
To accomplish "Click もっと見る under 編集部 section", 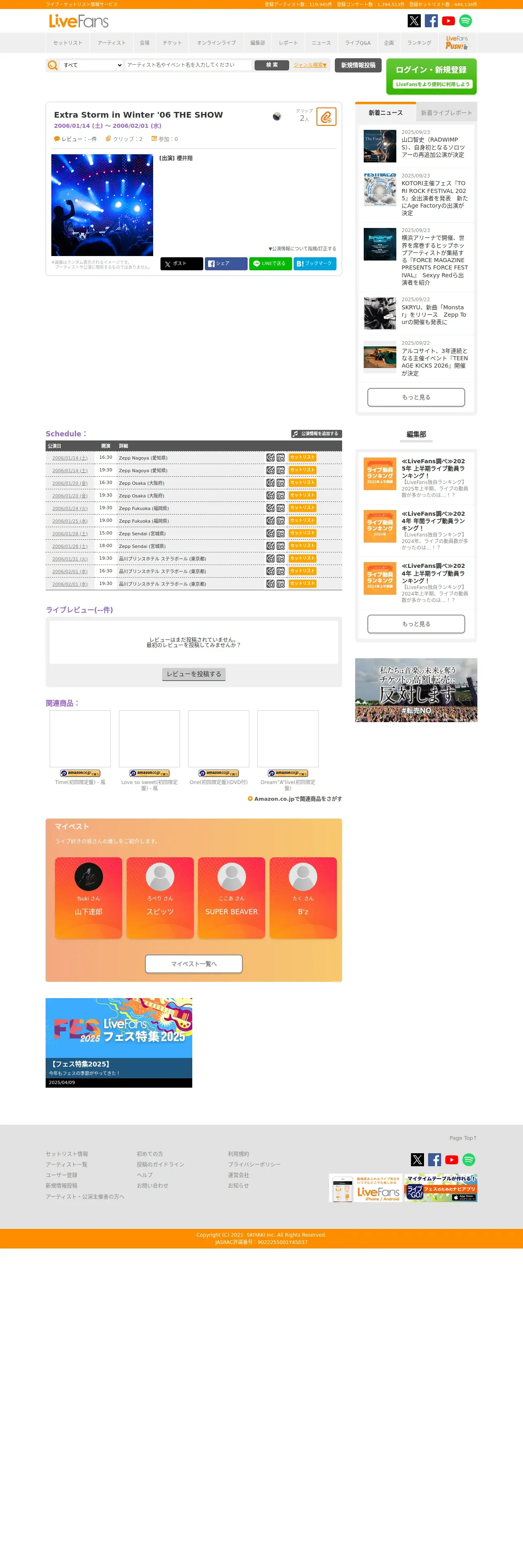I will click(x=416, y=624).
